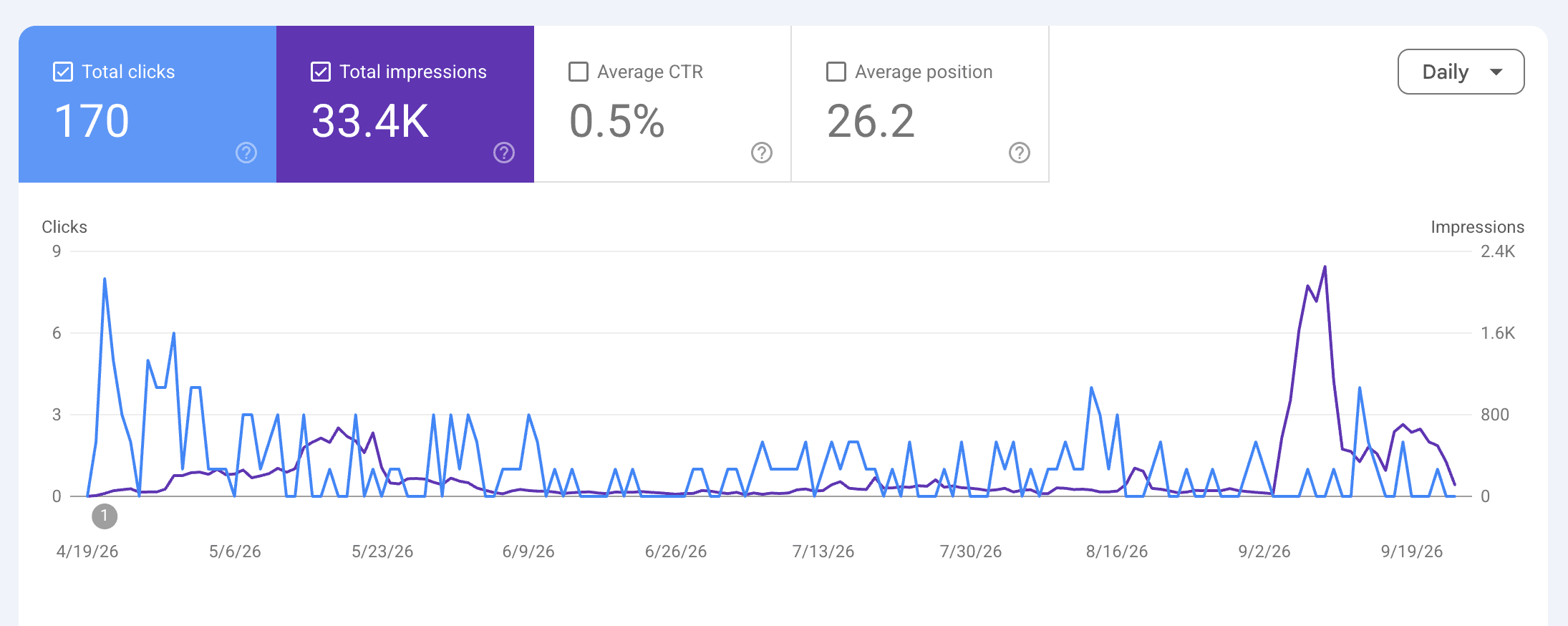Open the Daily granularity dropdown
This screenshot has height=626, width=1568.
click(1461, 72)
